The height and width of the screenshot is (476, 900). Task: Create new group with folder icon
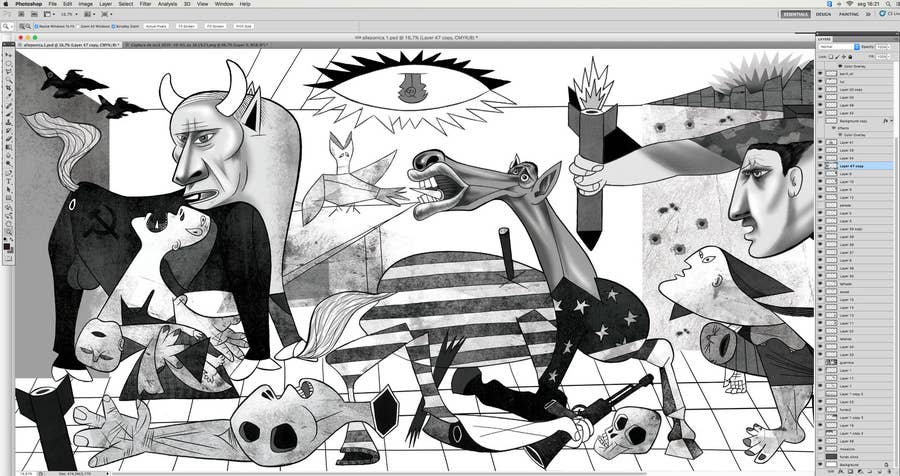870,471
